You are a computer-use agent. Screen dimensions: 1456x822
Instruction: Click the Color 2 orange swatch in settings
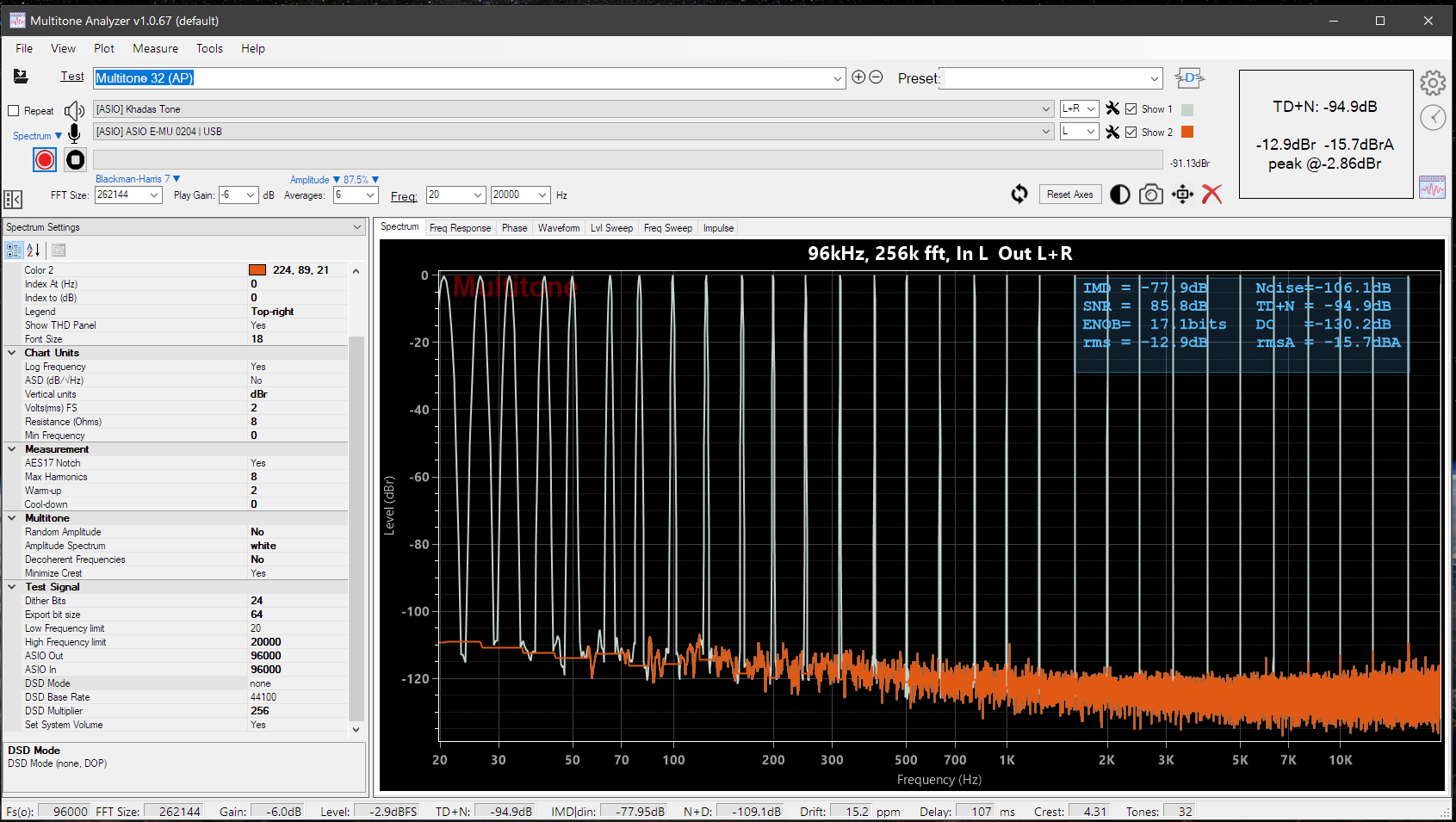coord(257,270)
